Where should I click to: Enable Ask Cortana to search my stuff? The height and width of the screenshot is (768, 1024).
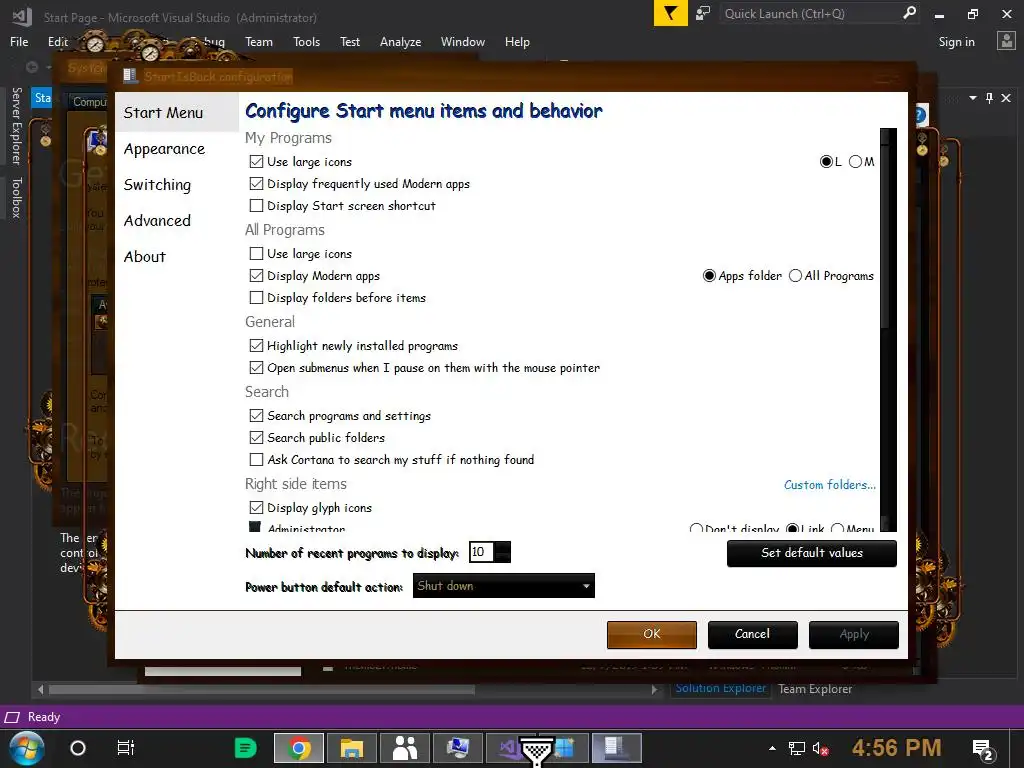click(x=257, y=460)
